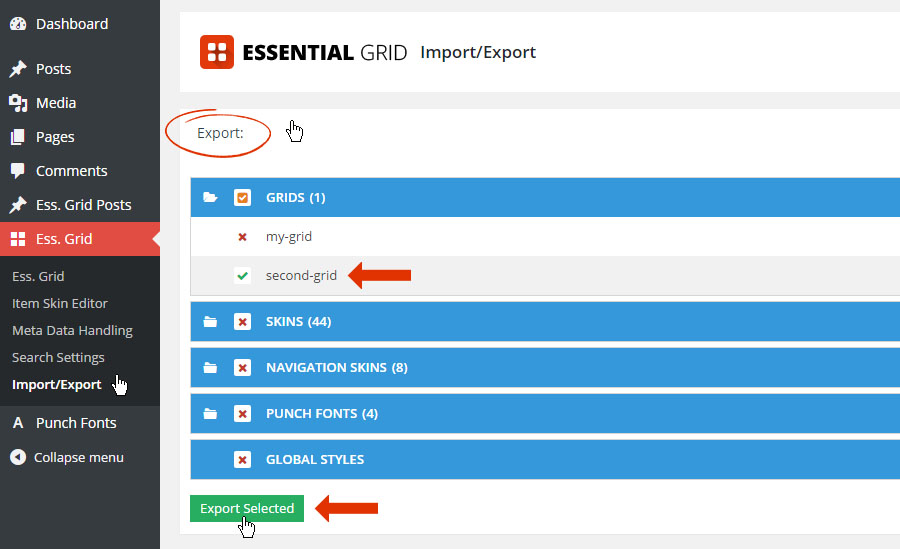
Task: Collapse the GRIDS folder icon
Action: click(210, 198)
